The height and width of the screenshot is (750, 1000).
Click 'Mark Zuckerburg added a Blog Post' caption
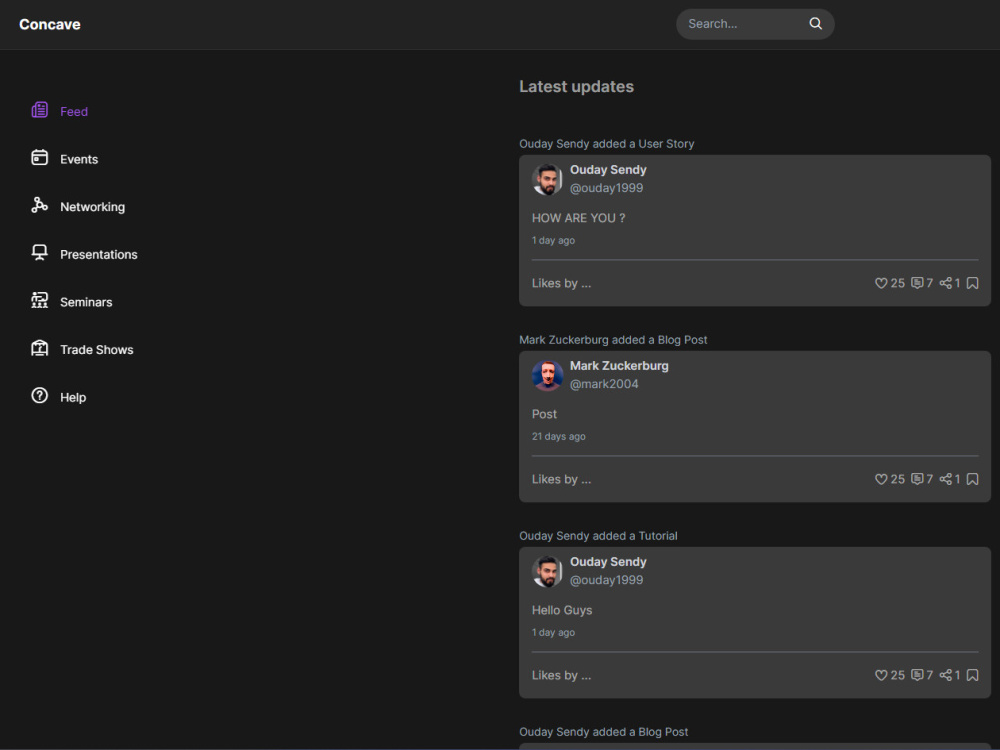[613, 340]
